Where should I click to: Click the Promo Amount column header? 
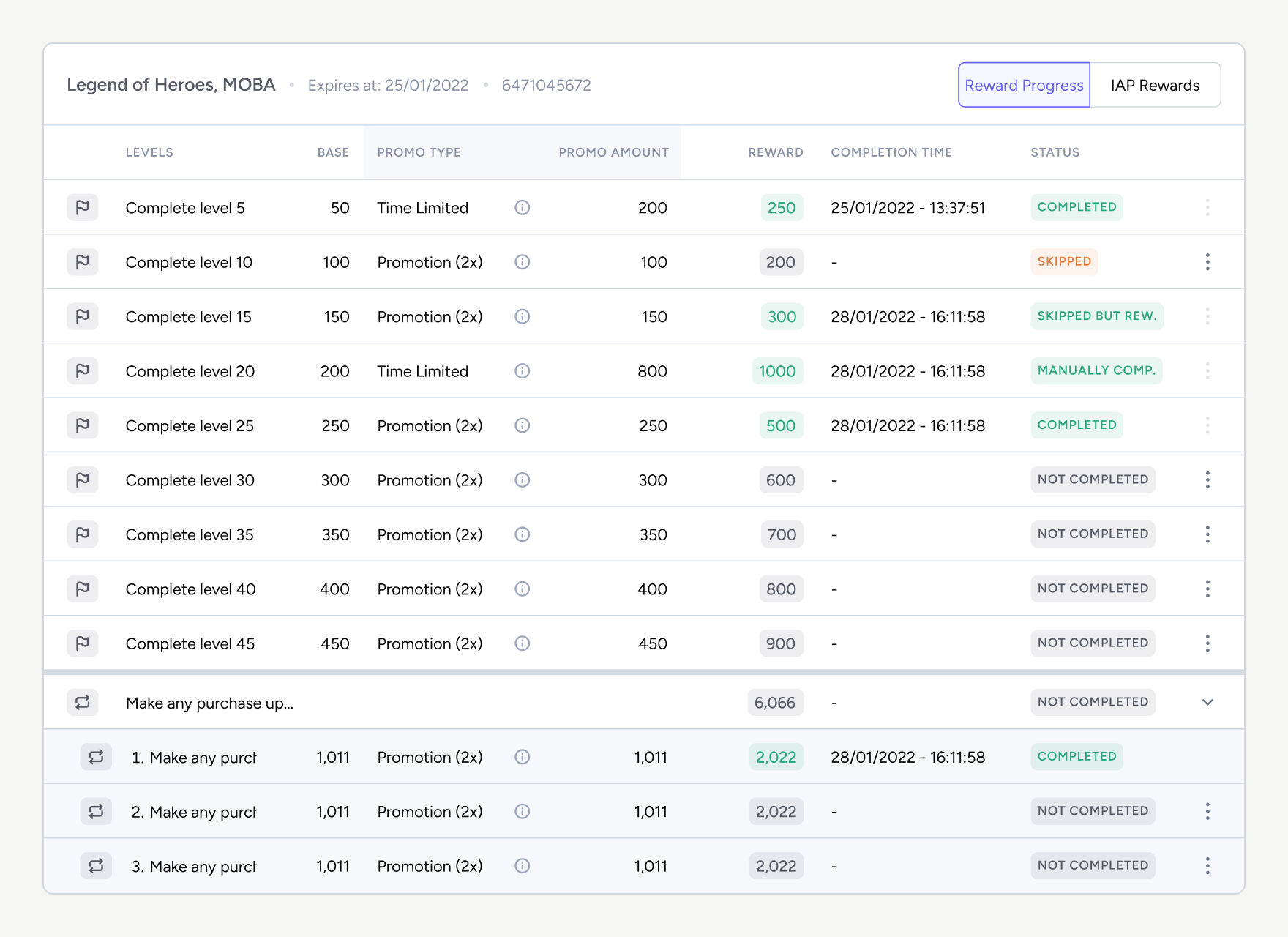(x=613, y=152)
